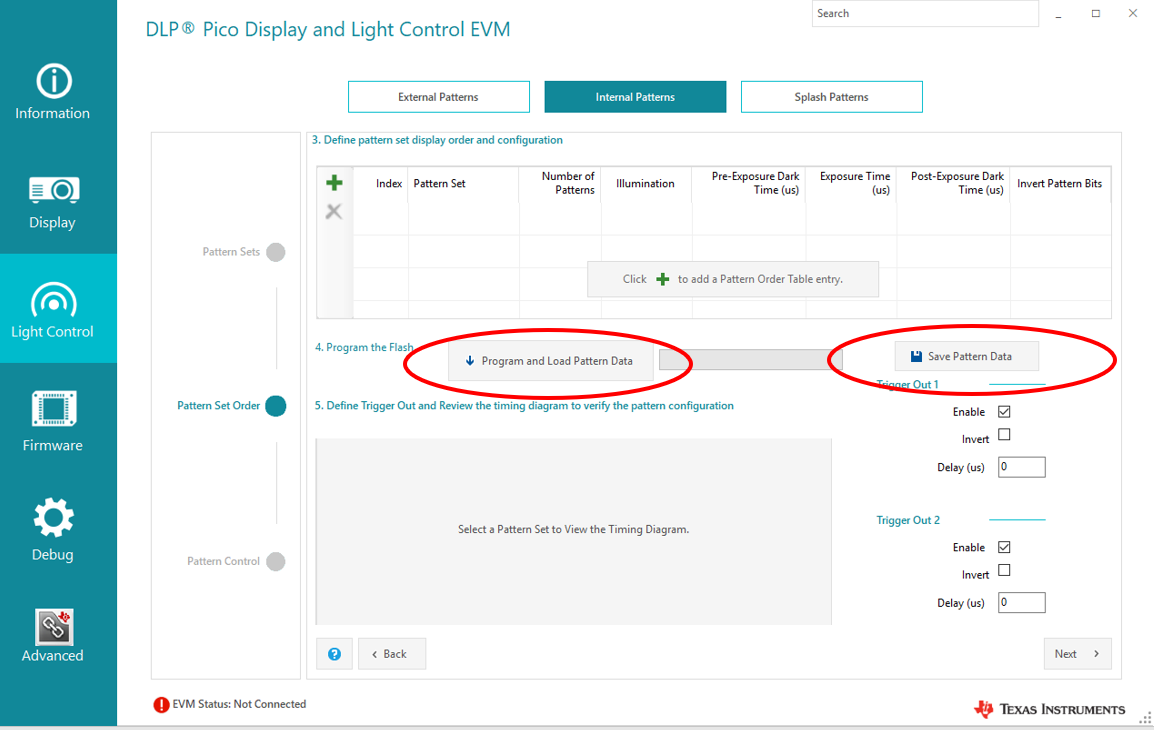Image resolution: width=1154 pixels, height=730 pixels.
Task: Click the gray X delete entry icon
Action: pos(334,212)
